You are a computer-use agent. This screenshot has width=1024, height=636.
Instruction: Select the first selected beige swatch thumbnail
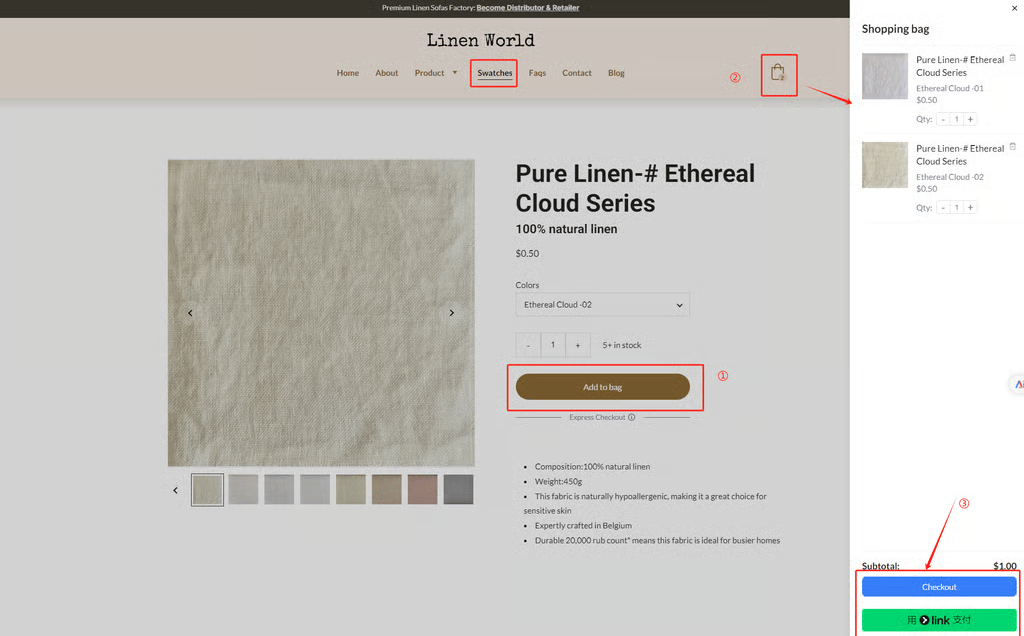[208, 490]
